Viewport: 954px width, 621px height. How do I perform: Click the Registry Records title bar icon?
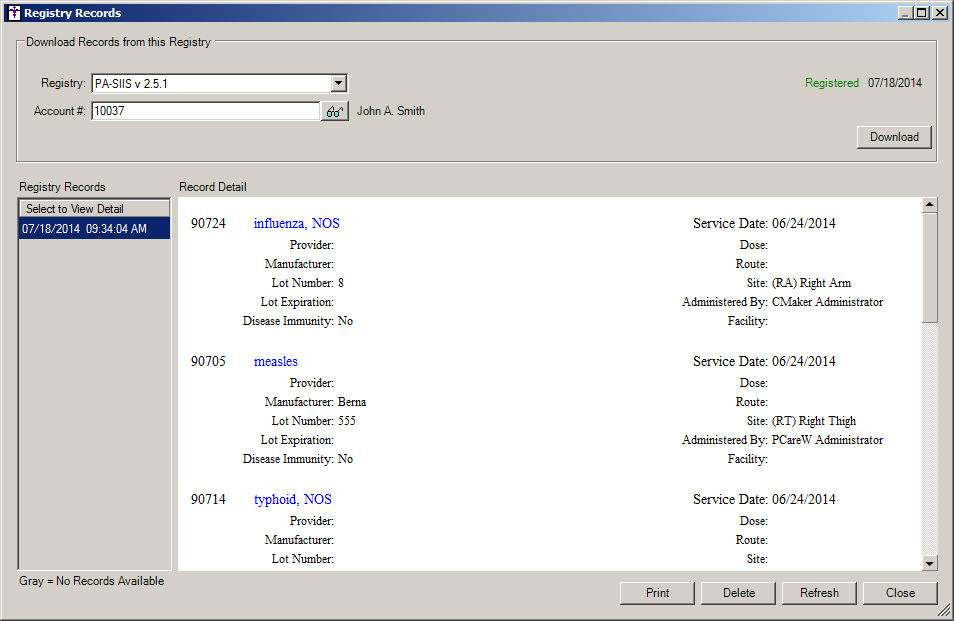(x=13, y=13)
